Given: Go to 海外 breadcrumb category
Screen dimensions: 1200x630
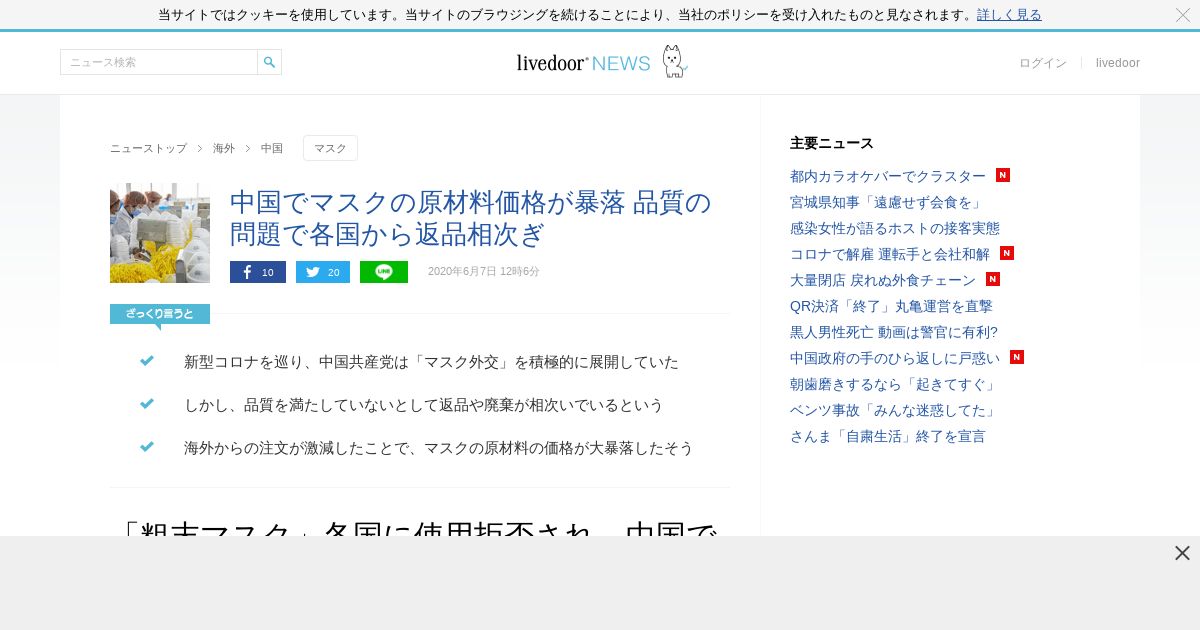Looking at the screenshot, I should click(x=224, y=148).
